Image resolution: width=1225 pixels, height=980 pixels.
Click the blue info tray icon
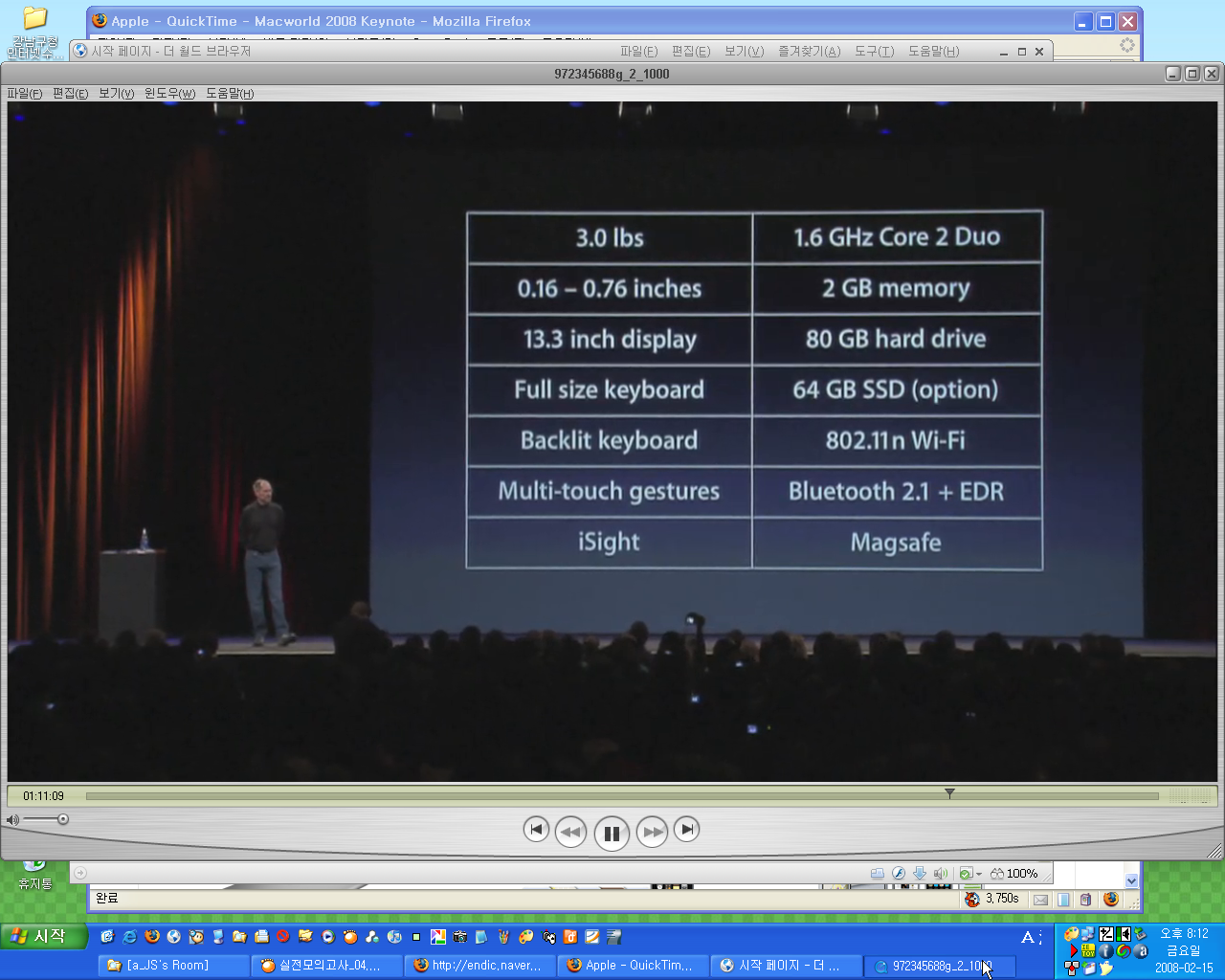[x=1106, y=951]
